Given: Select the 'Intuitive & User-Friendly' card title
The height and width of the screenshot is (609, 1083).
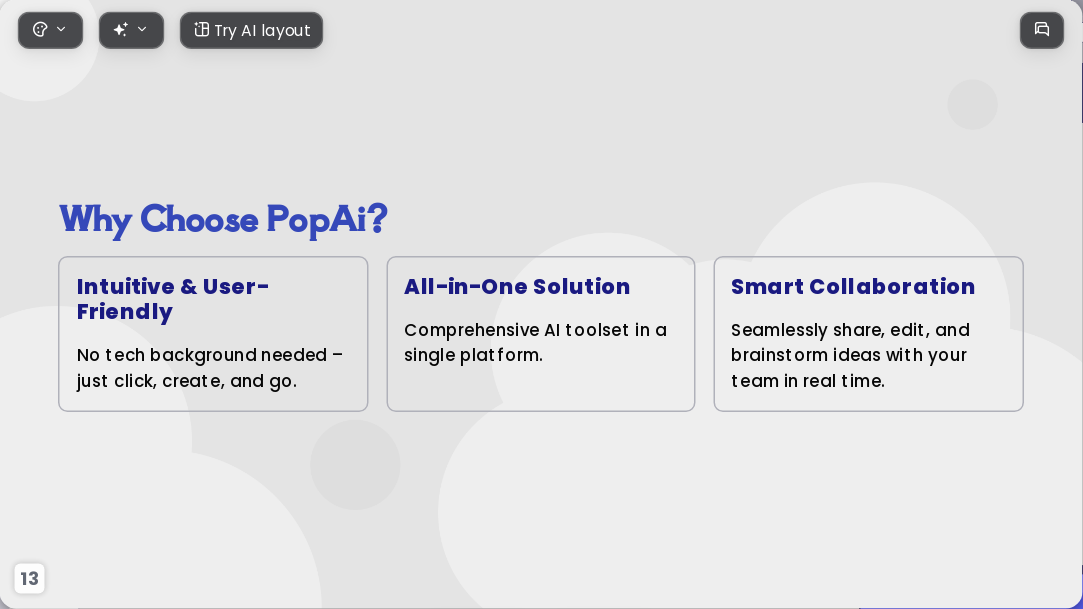Looking at the screenshot, I should pyautogui.click(x=173, y=299).
